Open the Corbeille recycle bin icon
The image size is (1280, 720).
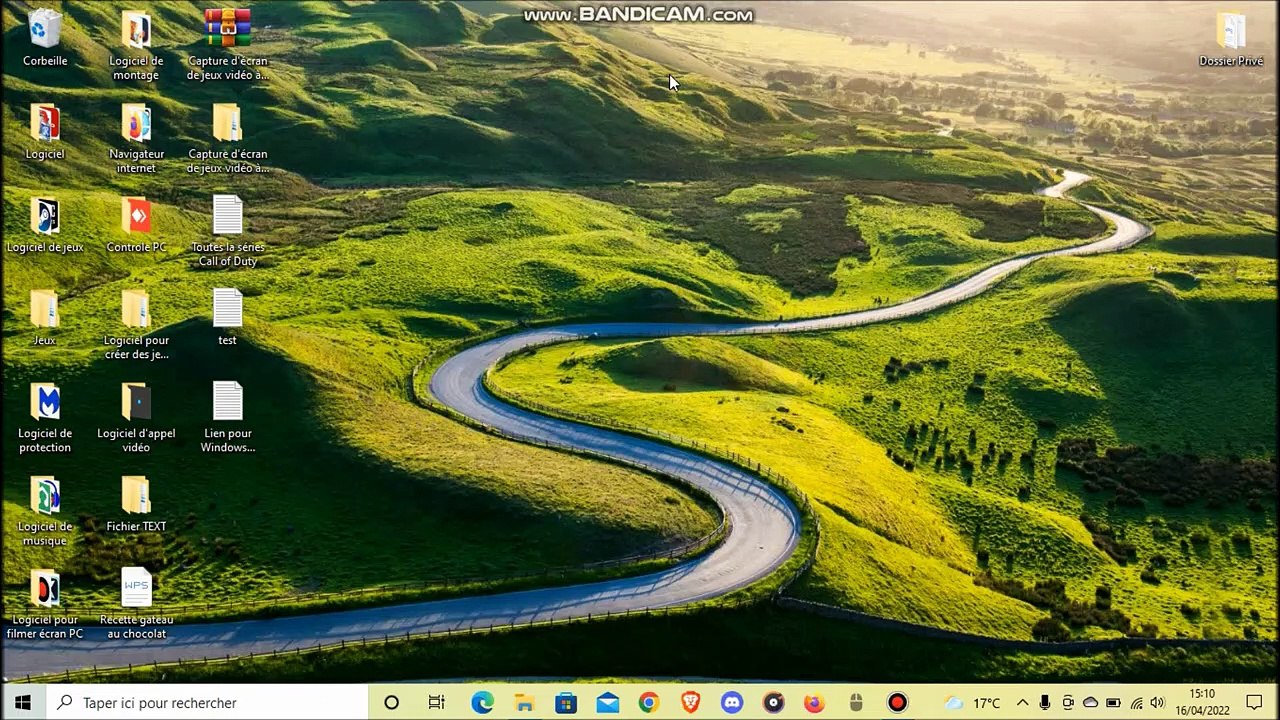[x=45, y=38]
